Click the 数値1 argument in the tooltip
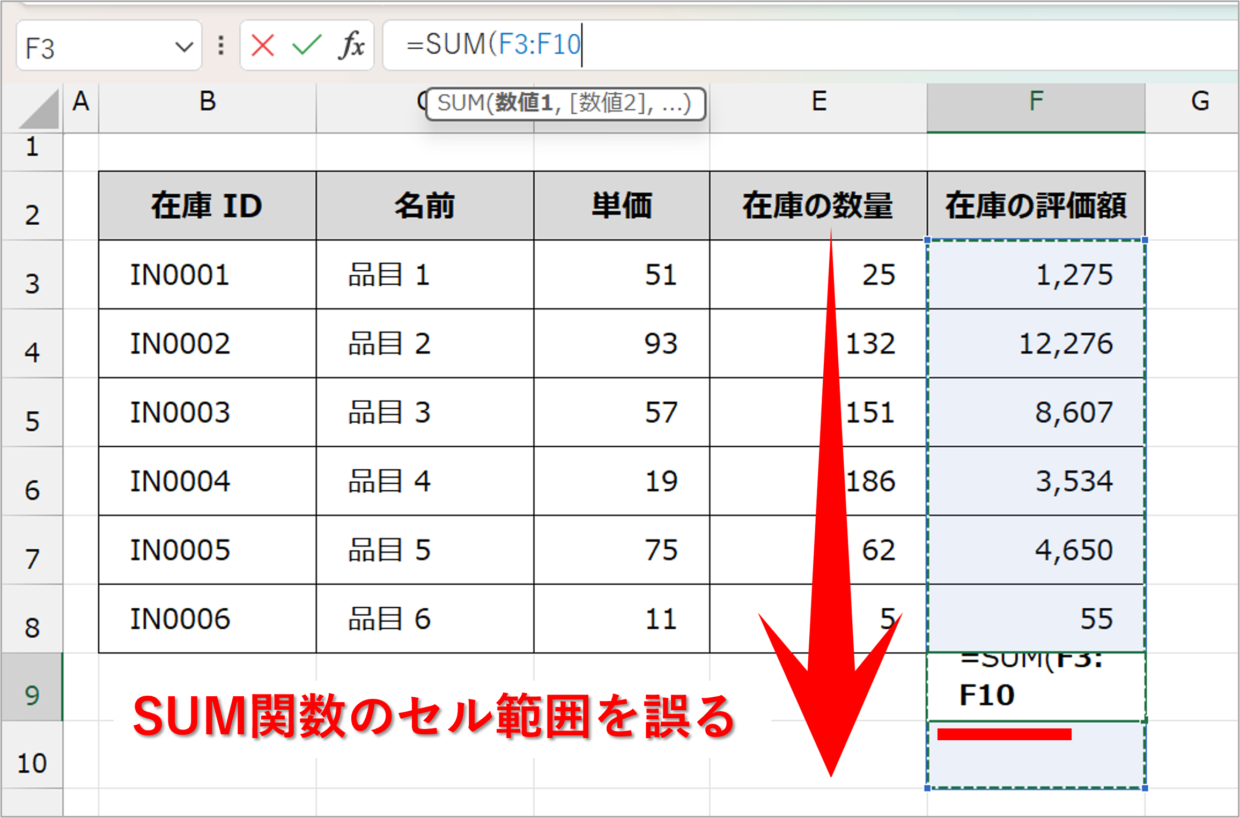The width and height of the screenshot is (1240, 818). pyautogui.click(x=524, y=103)
